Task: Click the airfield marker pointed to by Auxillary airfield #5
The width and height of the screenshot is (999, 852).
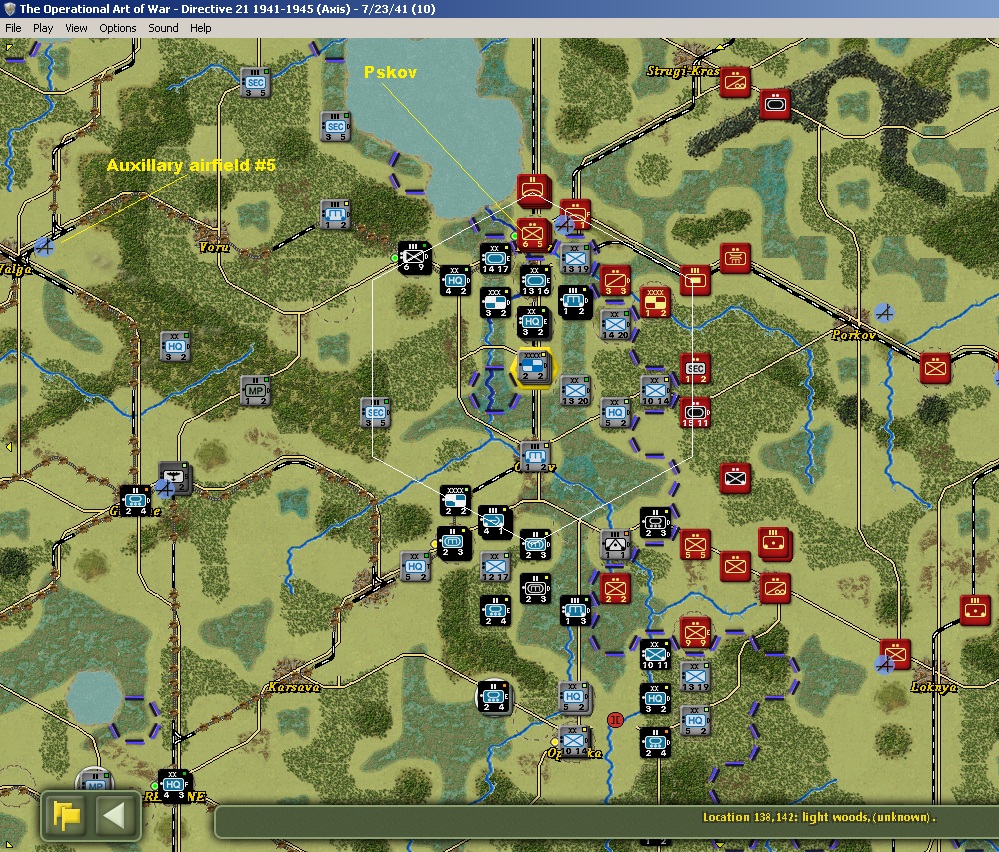Action: tap(44, 246)
